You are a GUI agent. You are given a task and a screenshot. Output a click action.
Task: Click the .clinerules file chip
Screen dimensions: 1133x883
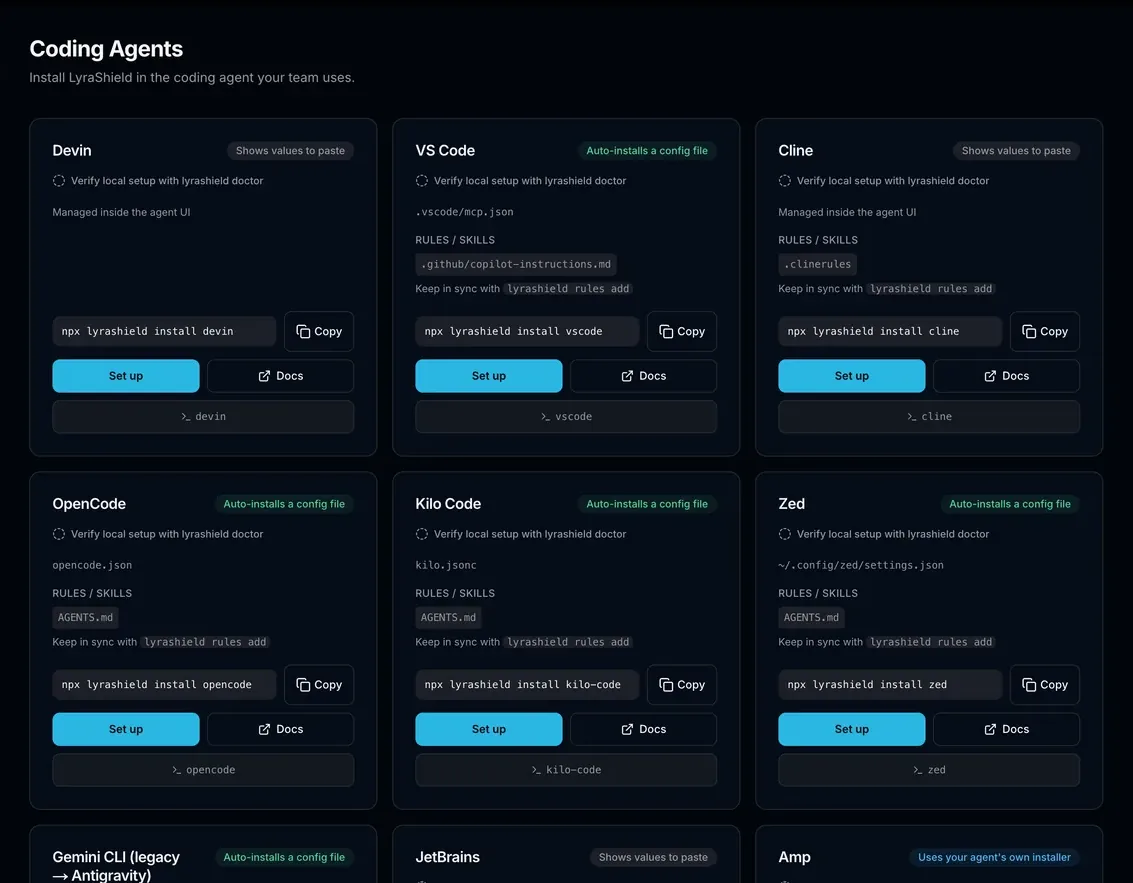point(817,264)
